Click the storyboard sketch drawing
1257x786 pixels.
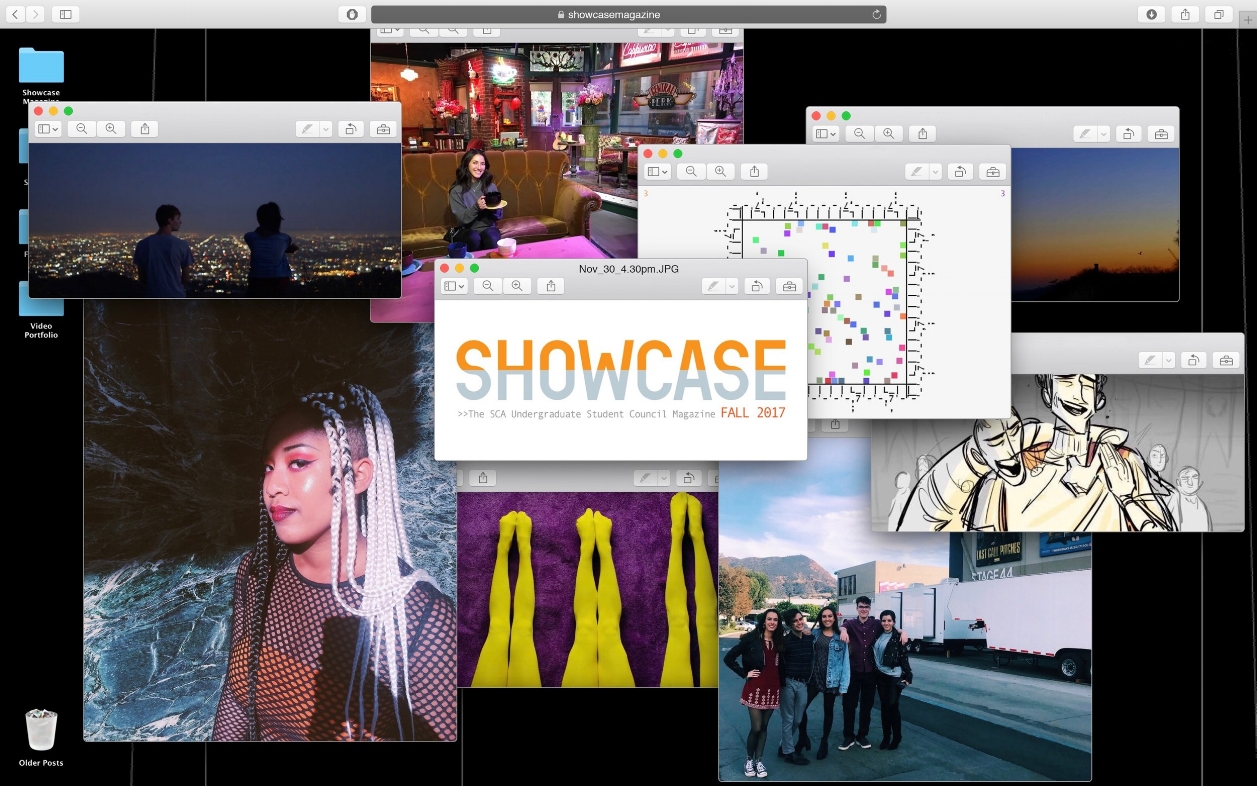coord(1058,452)
